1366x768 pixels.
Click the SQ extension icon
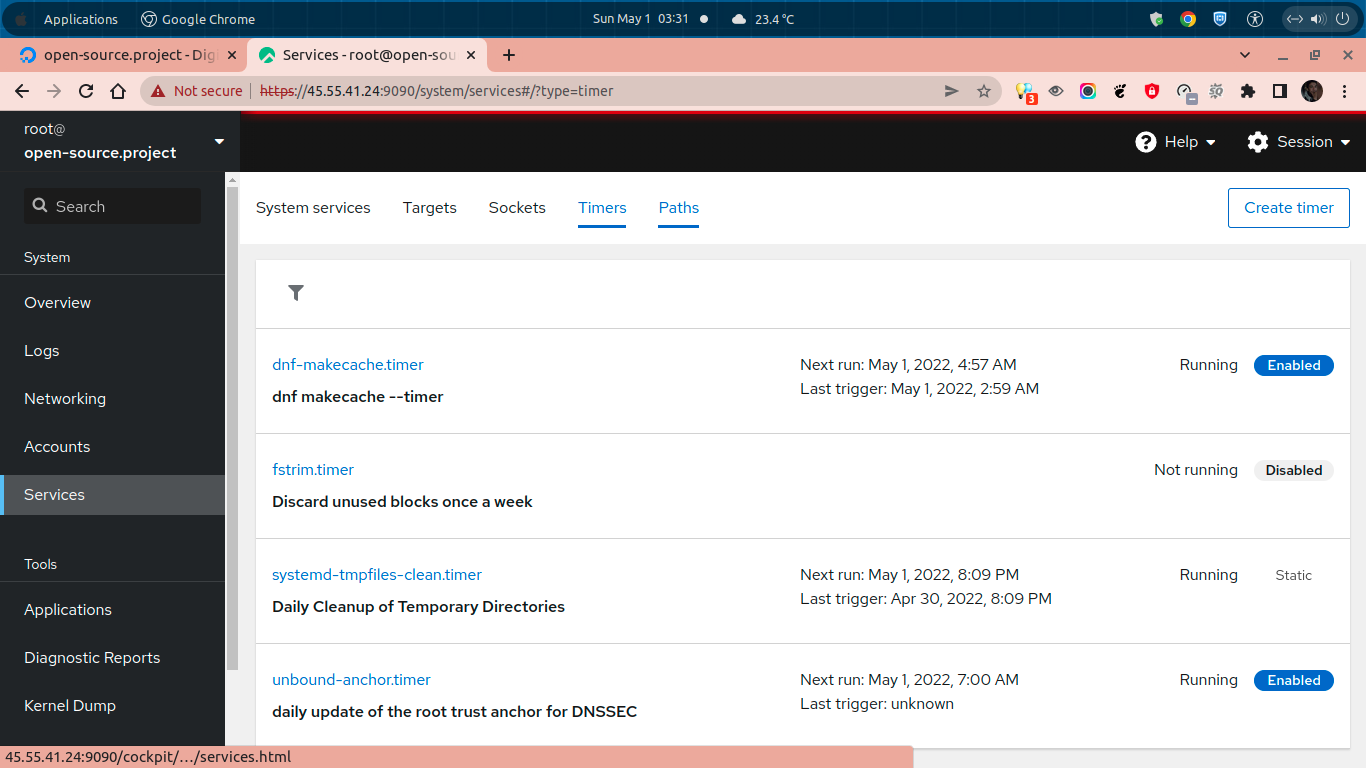pyautogui.click(x=1216, y=91)
